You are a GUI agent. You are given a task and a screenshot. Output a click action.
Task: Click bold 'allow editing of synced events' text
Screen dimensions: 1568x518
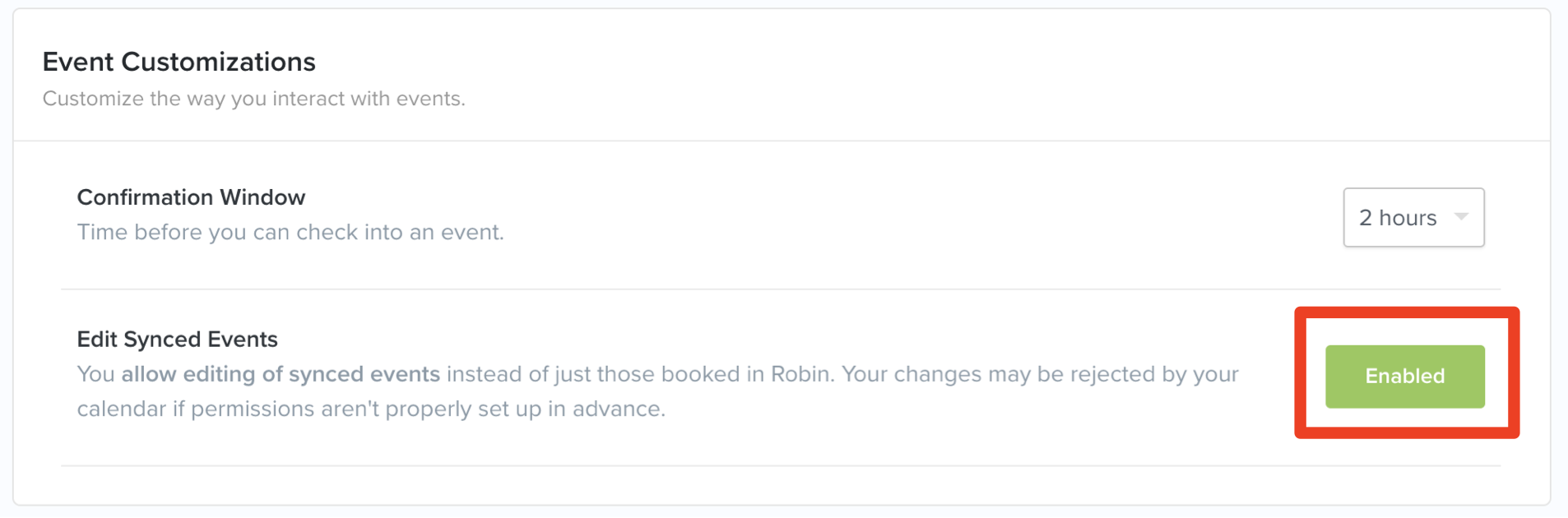[281, 374]
